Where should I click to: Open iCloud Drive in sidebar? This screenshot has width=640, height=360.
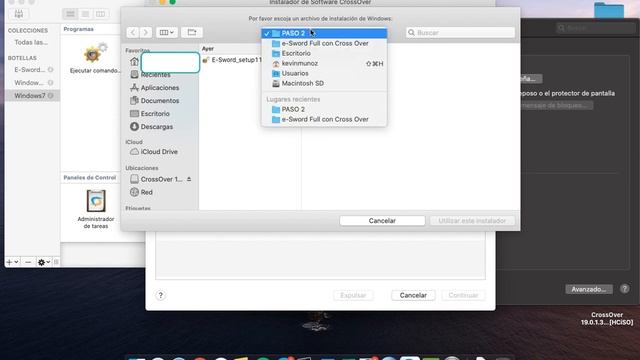[154, 152]
